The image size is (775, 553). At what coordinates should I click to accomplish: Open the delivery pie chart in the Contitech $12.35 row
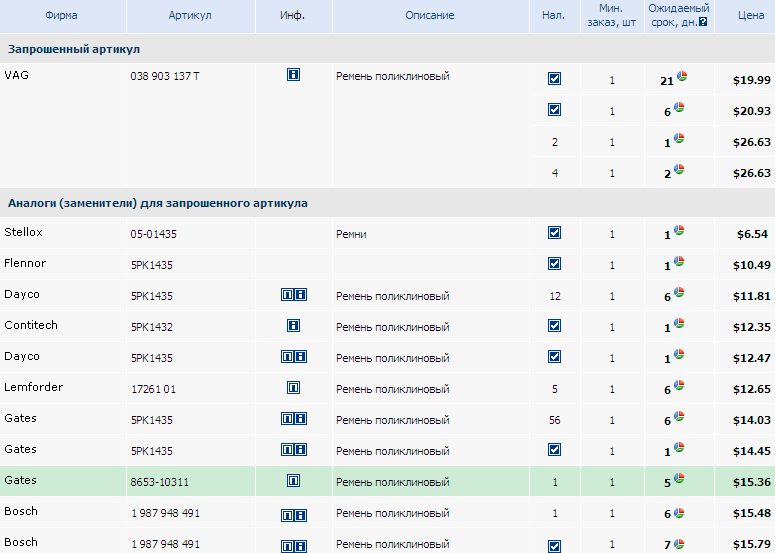coord(679,323)
